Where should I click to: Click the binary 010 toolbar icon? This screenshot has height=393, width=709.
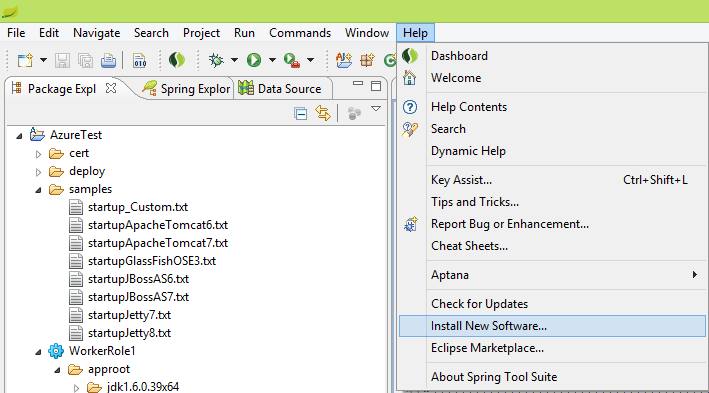139,60
